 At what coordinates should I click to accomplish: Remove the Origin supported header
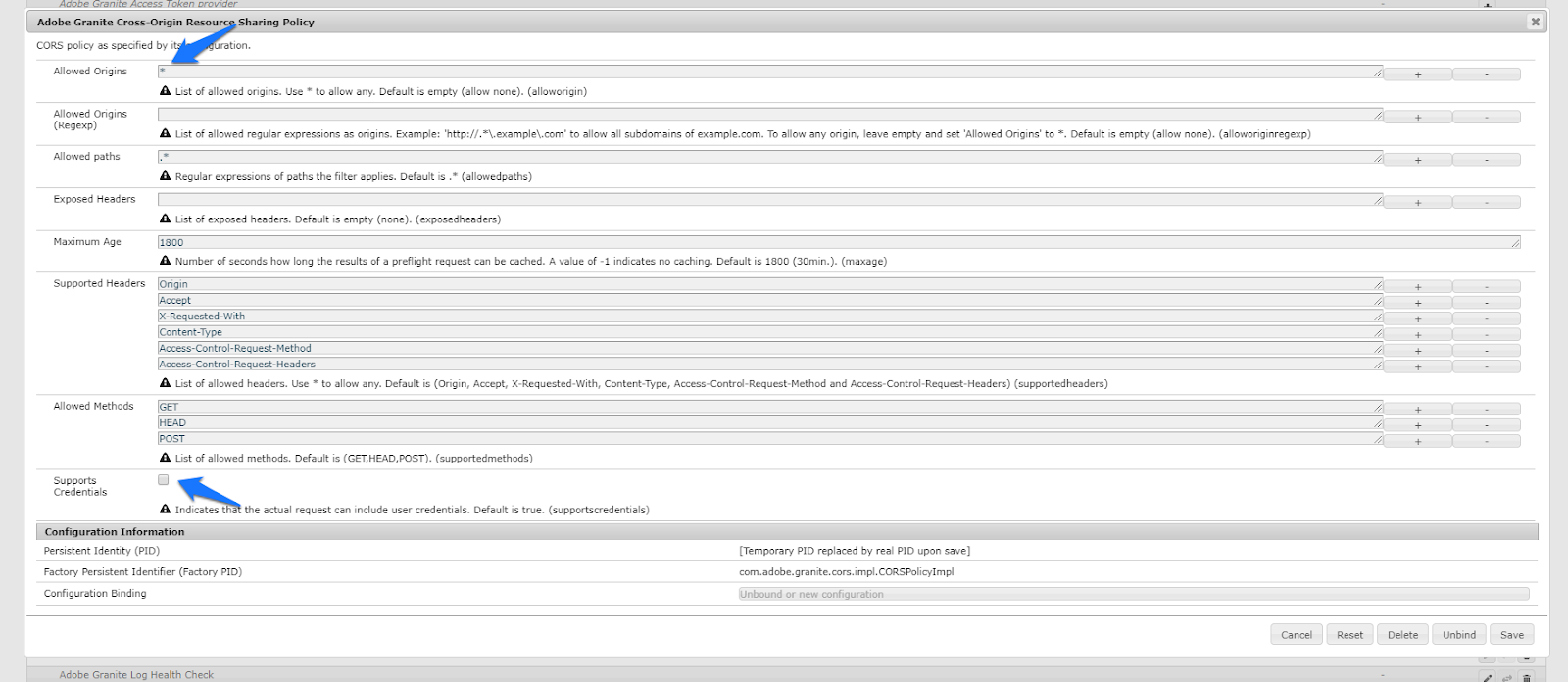(1486, 287)
